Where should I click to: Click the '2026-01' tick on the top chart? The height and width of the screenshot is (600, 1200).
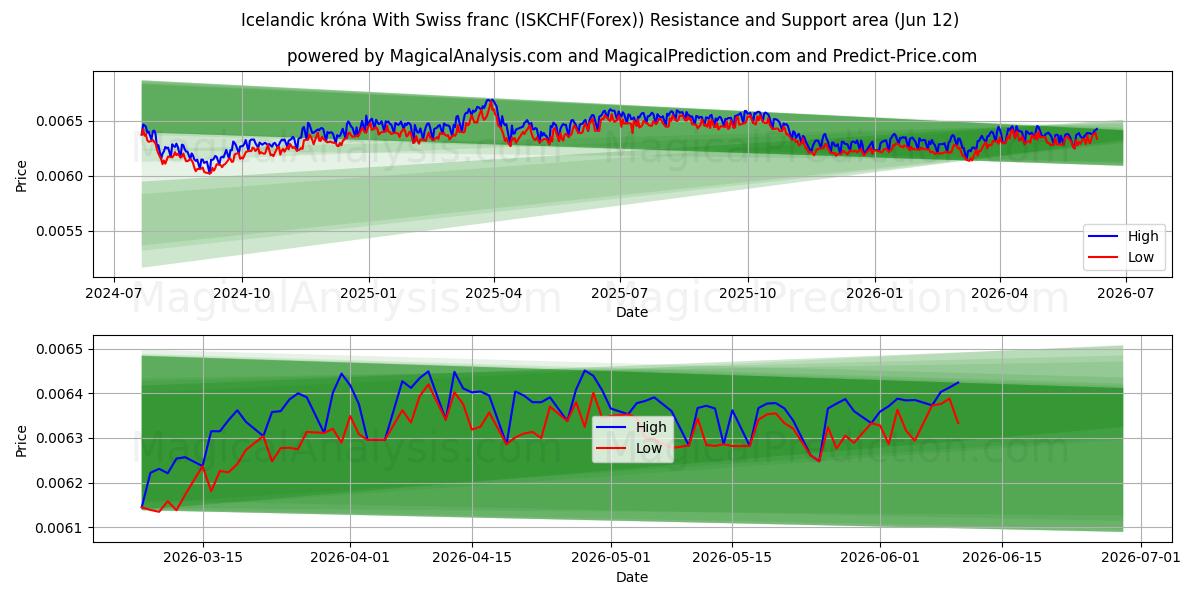[x=875, y=293]
